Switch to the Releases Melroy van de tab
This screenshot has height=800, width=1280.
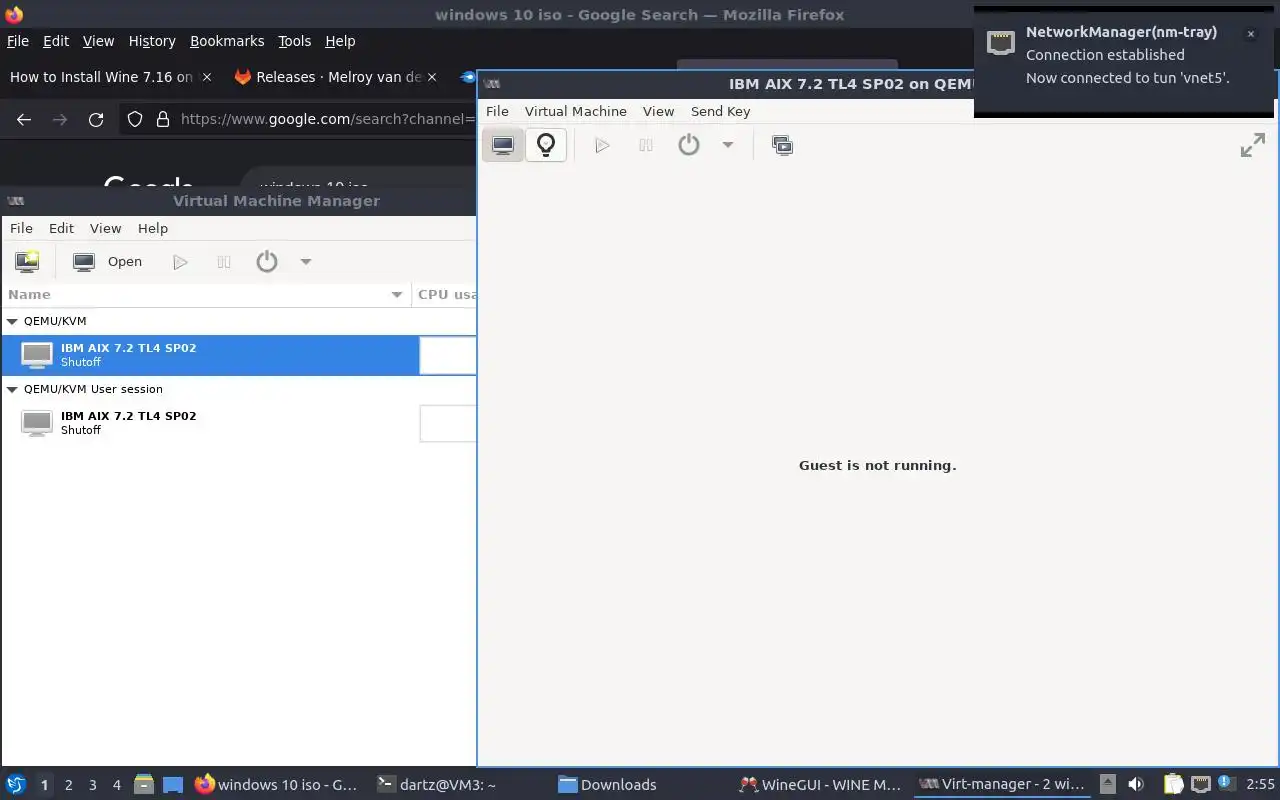tap(328, 77)
